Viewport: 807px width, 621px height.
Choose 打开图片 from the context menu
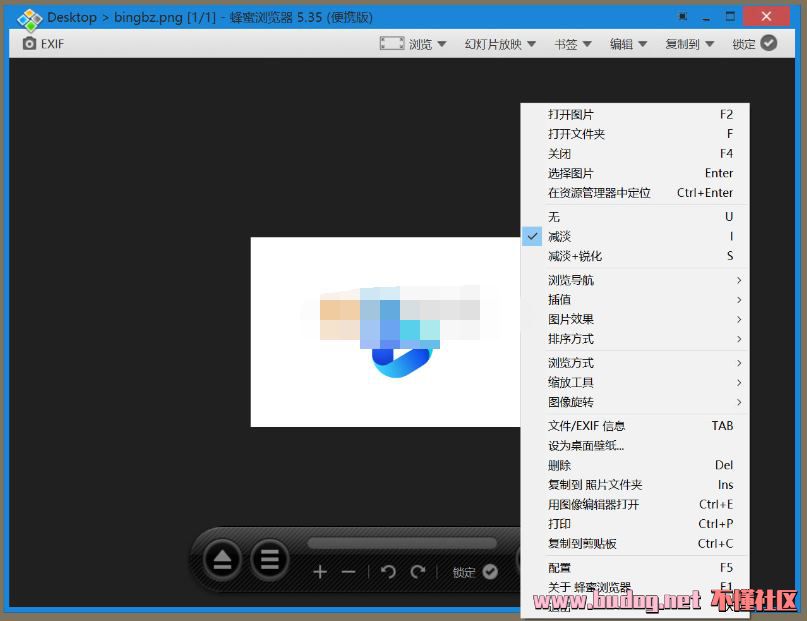[x=635, y=114]
